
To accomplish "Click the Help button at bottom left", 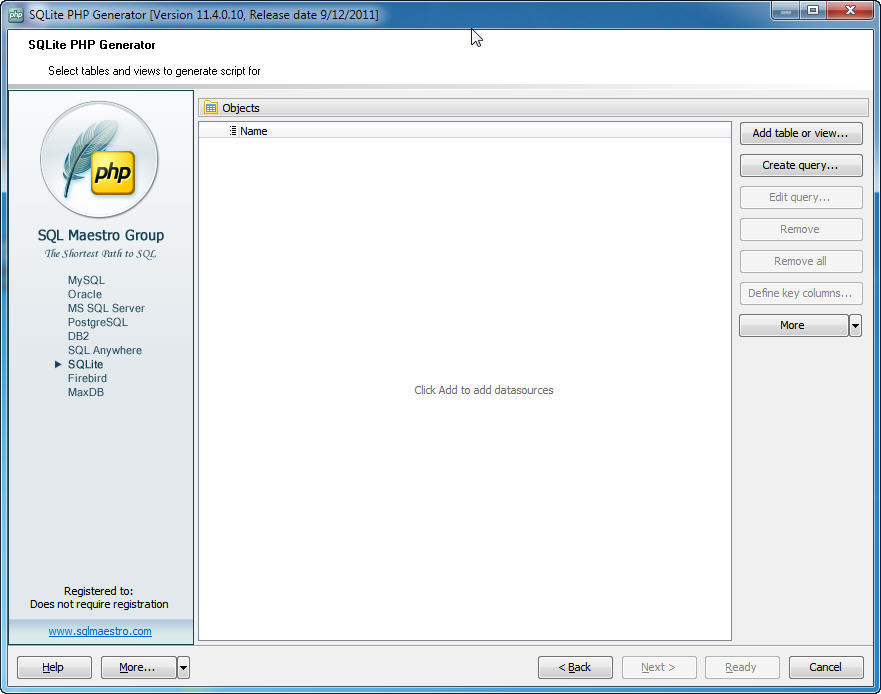I will [x=53, y=667].
